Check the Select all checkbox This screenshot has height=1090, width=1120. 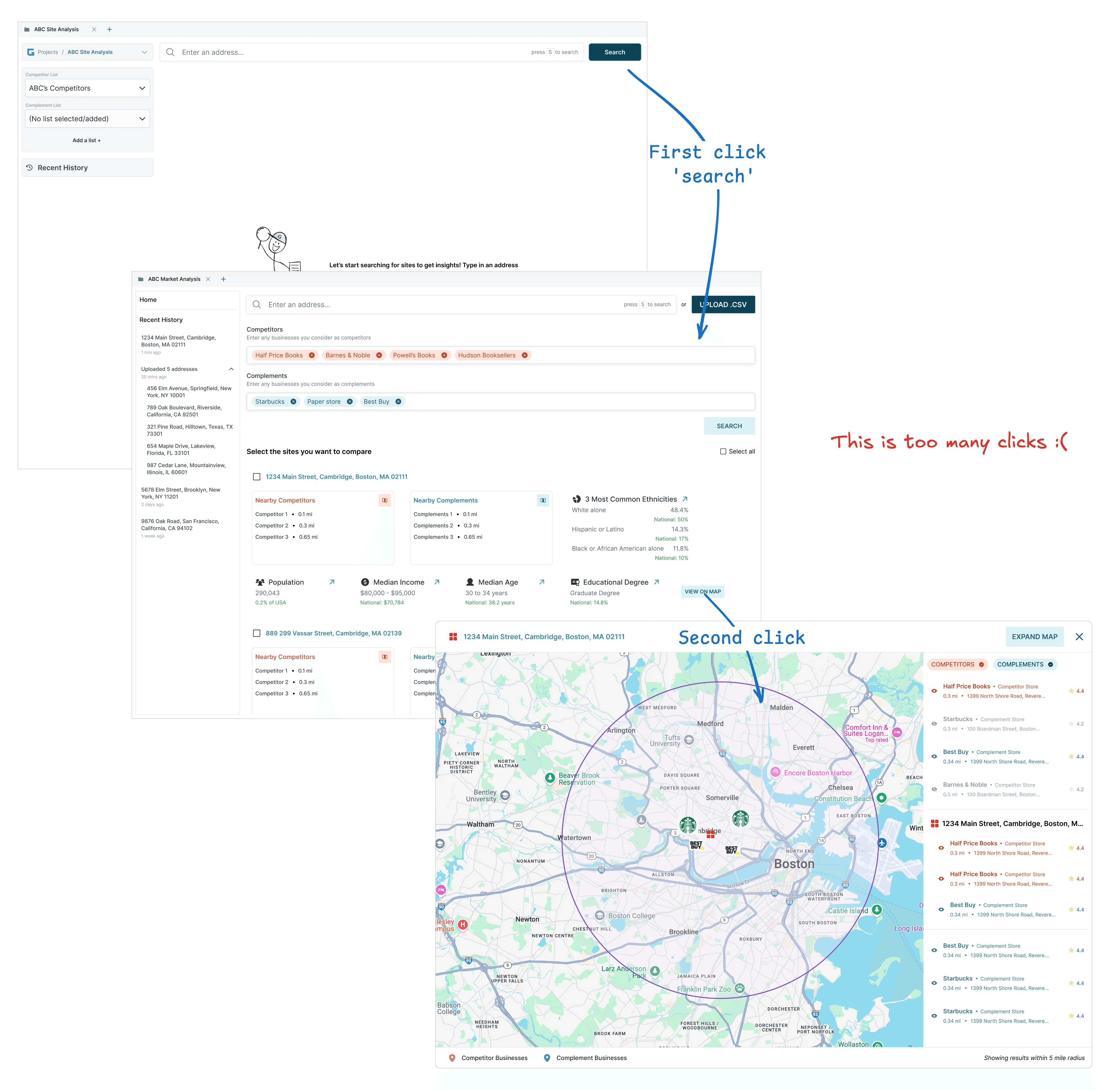[x=723, y=452]
